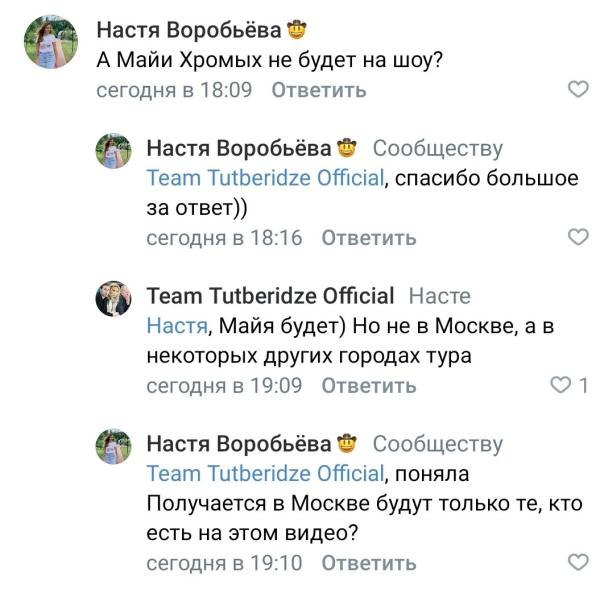Open Настя Воробьёва name on 19:10 reply

pyautogui.click(x=239, y=443)
